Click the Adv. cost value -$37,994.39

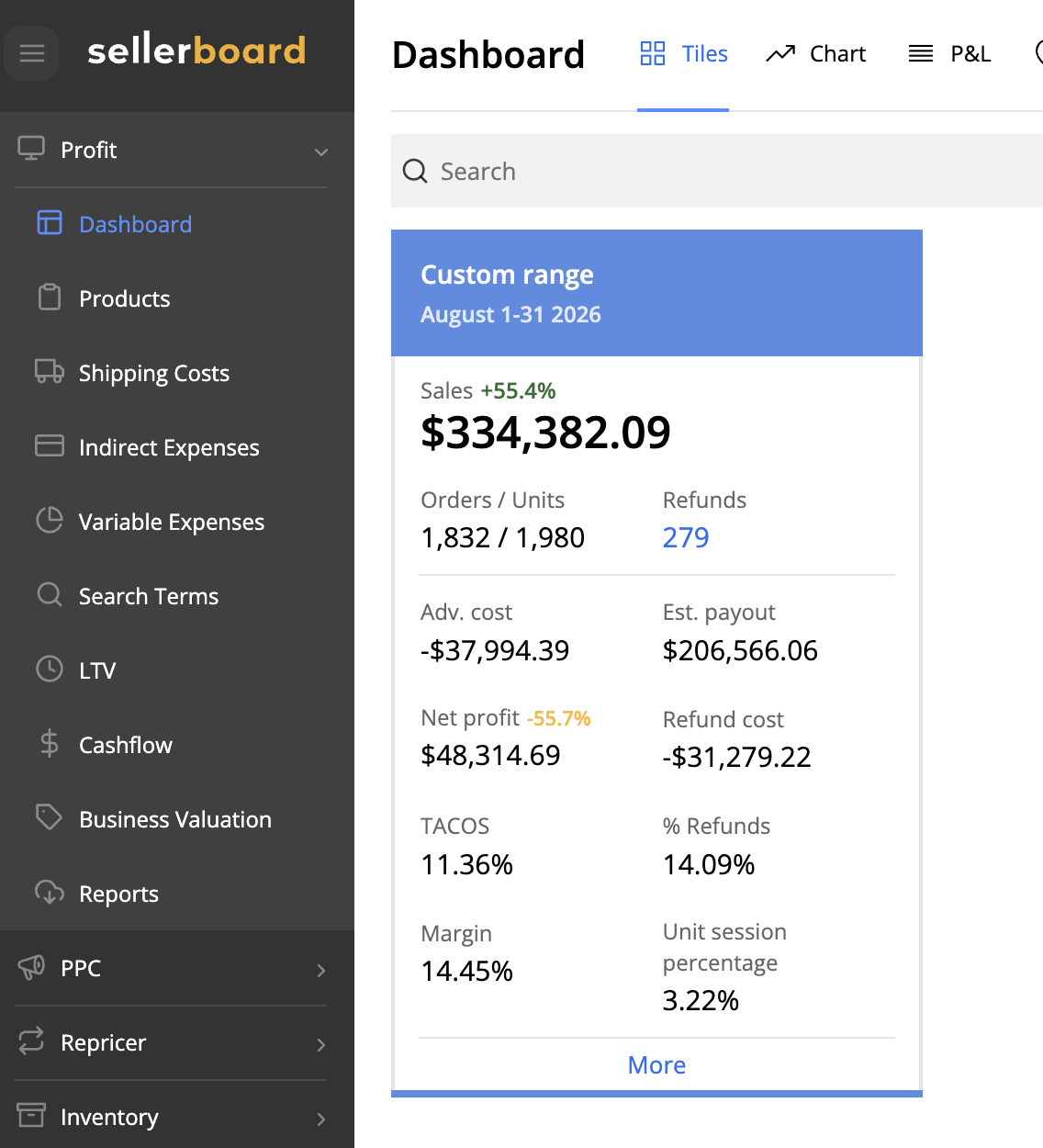[495, 650]
